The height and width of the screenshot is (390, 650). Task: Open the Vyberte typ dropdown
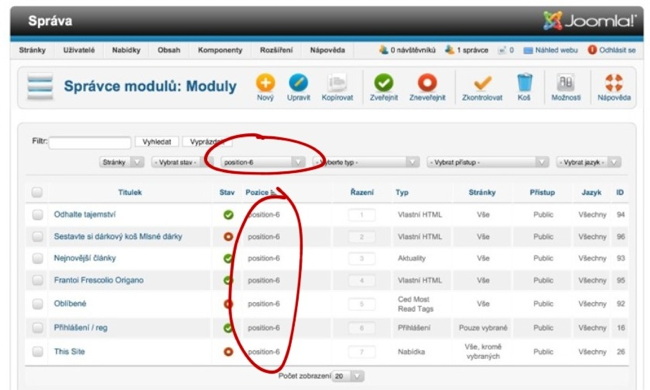[366, 162]
